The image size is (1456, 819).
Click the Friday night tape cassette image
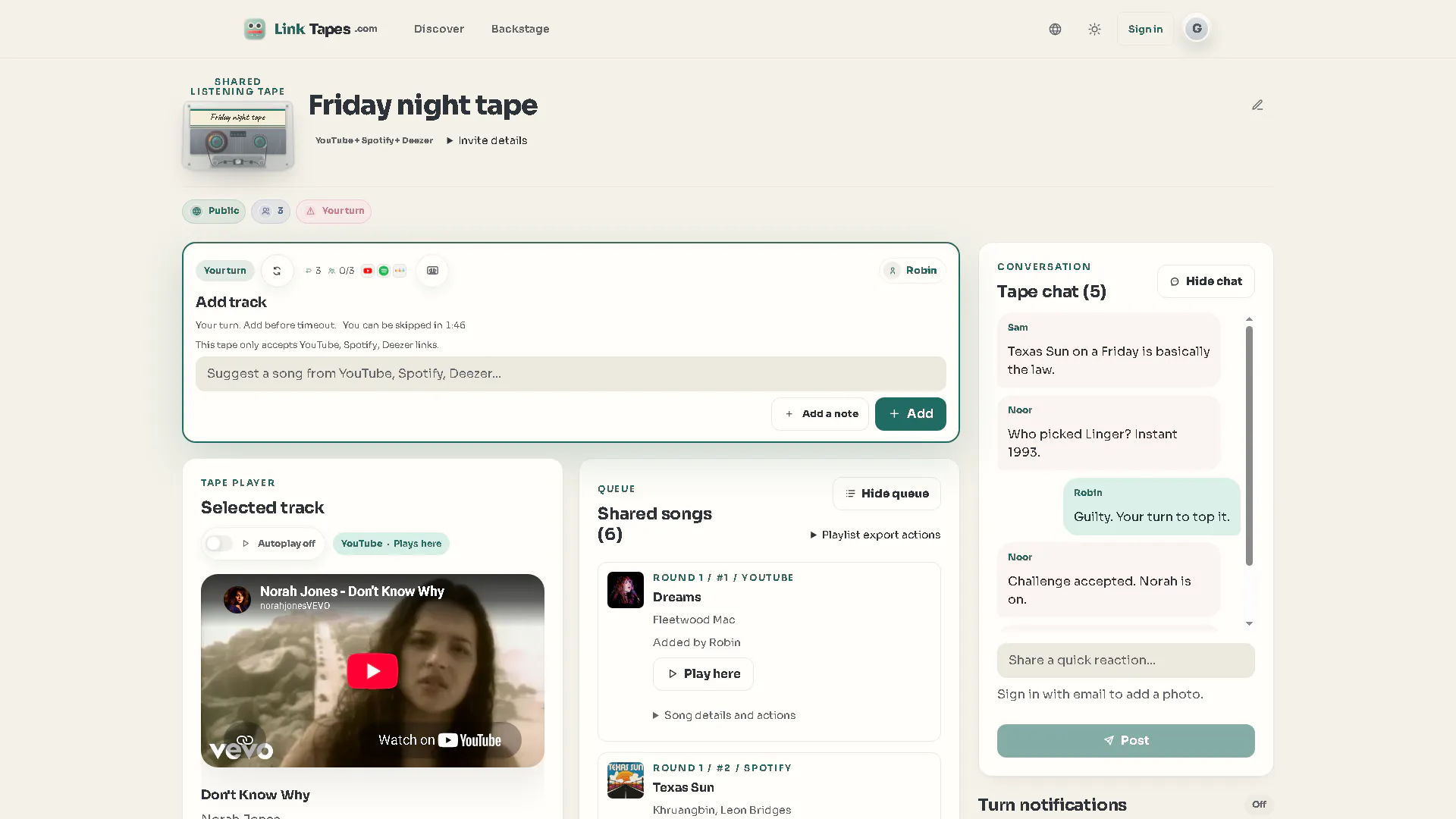coord(238,136)
